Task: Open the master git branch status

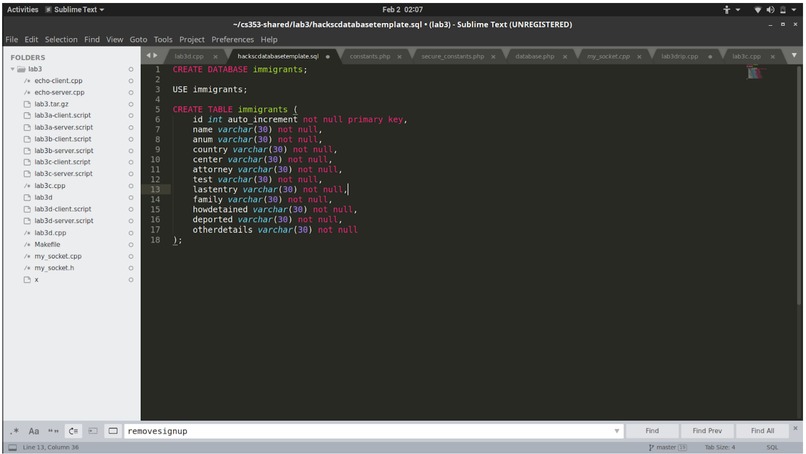Action: click(668, 447)
